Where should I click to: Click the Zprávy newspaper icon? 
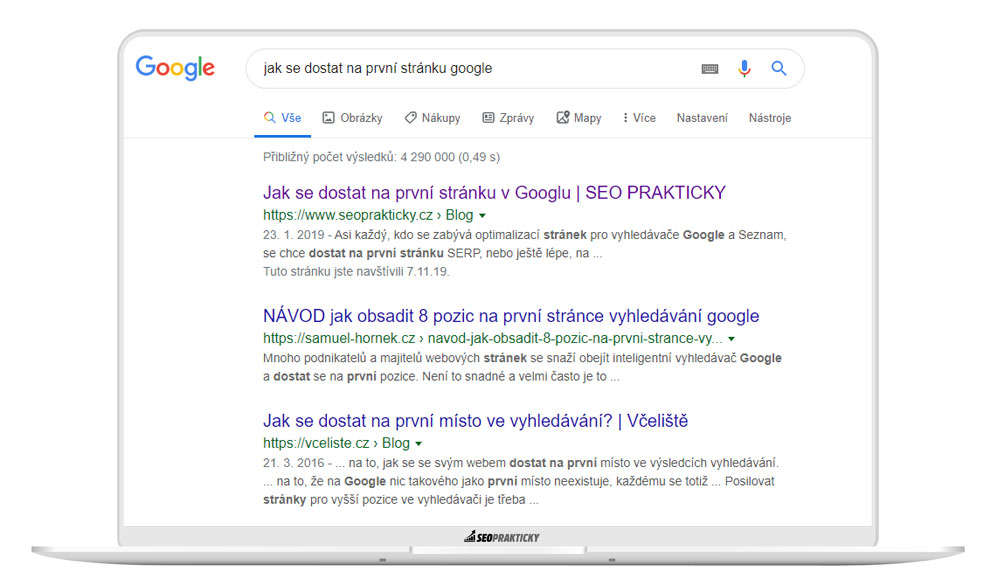(488, 117)
